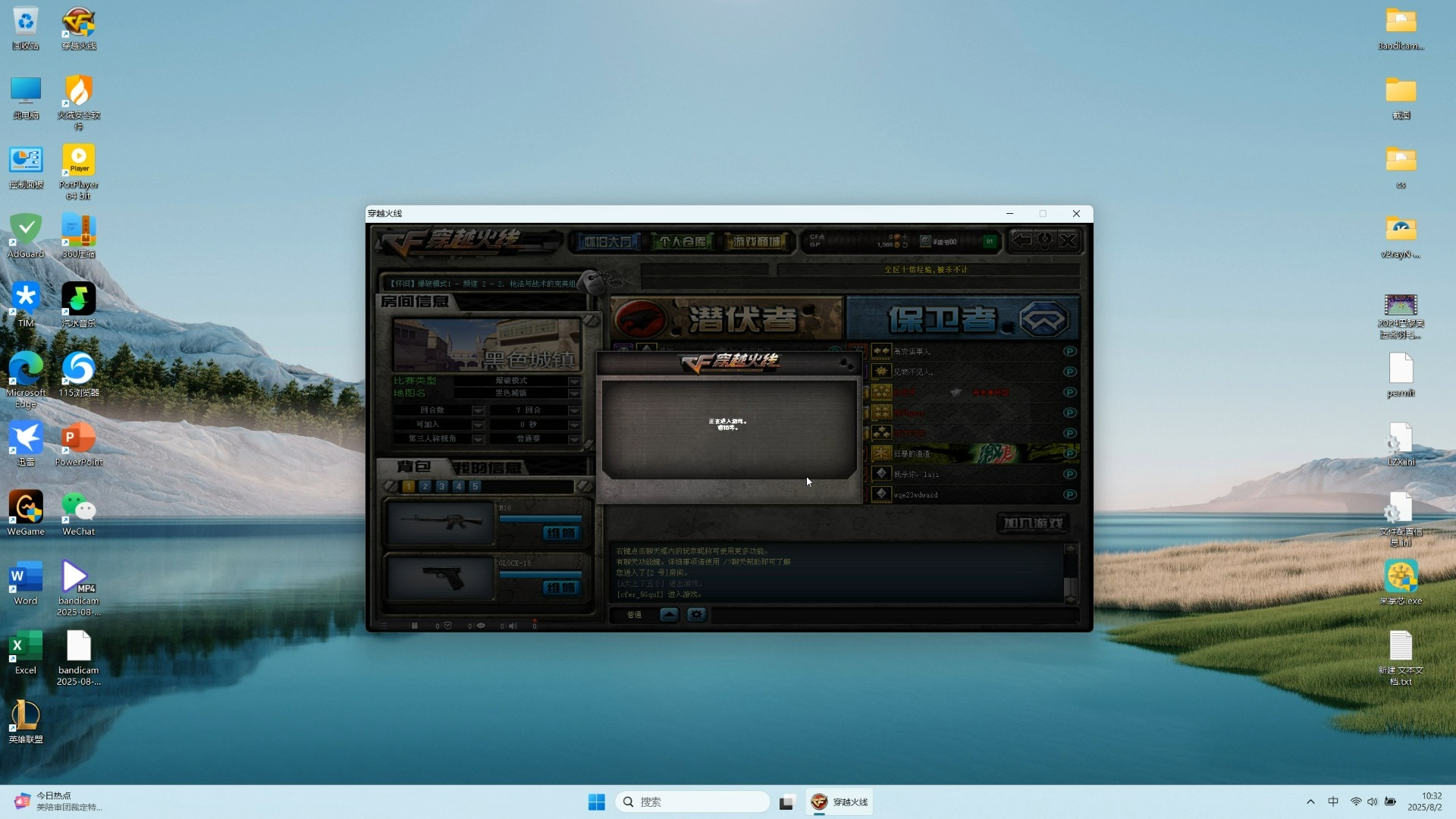
Task: Select backpack slot 3
Action: [x=442, y=486]
